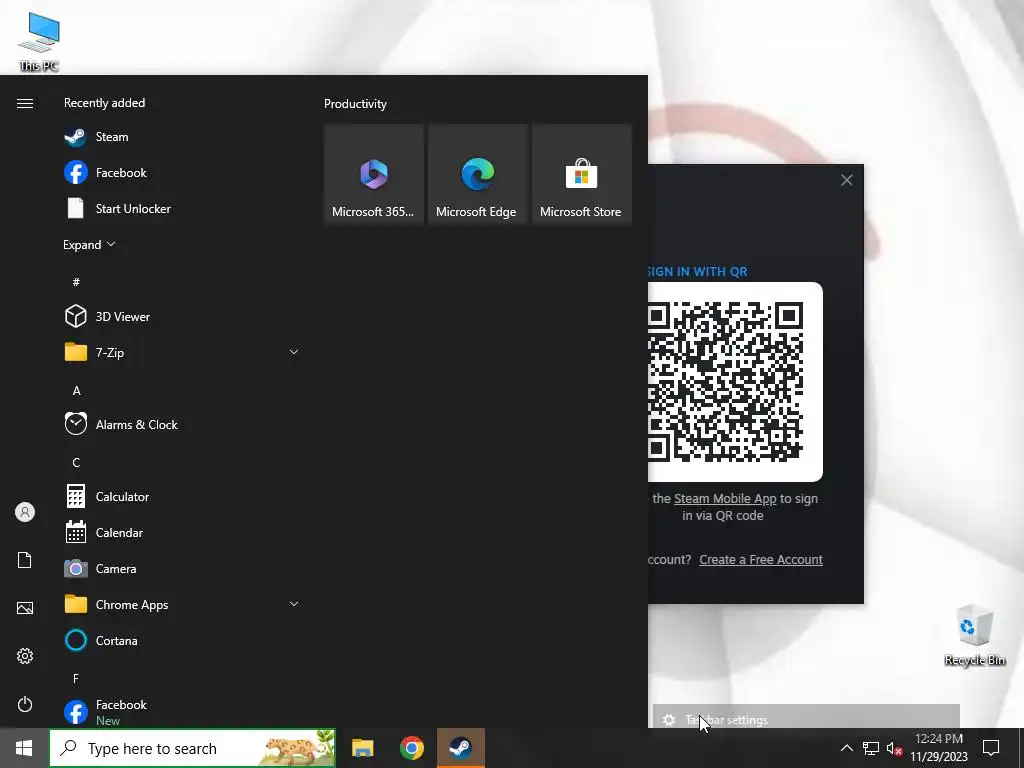Switch to Steam on the taskbar

(x=460, y=748)
